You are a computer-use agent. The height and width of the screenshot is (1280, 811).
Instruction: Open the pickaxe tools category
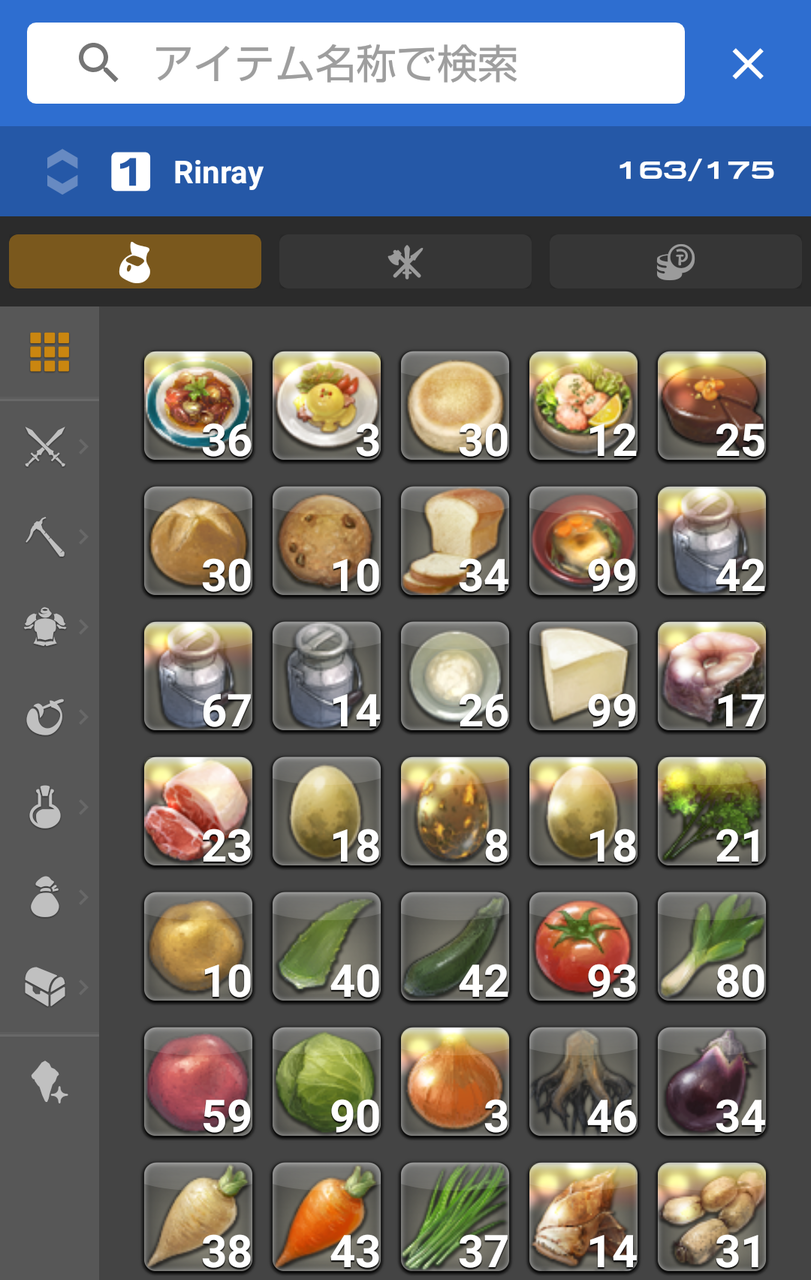[x=45, y=536]
